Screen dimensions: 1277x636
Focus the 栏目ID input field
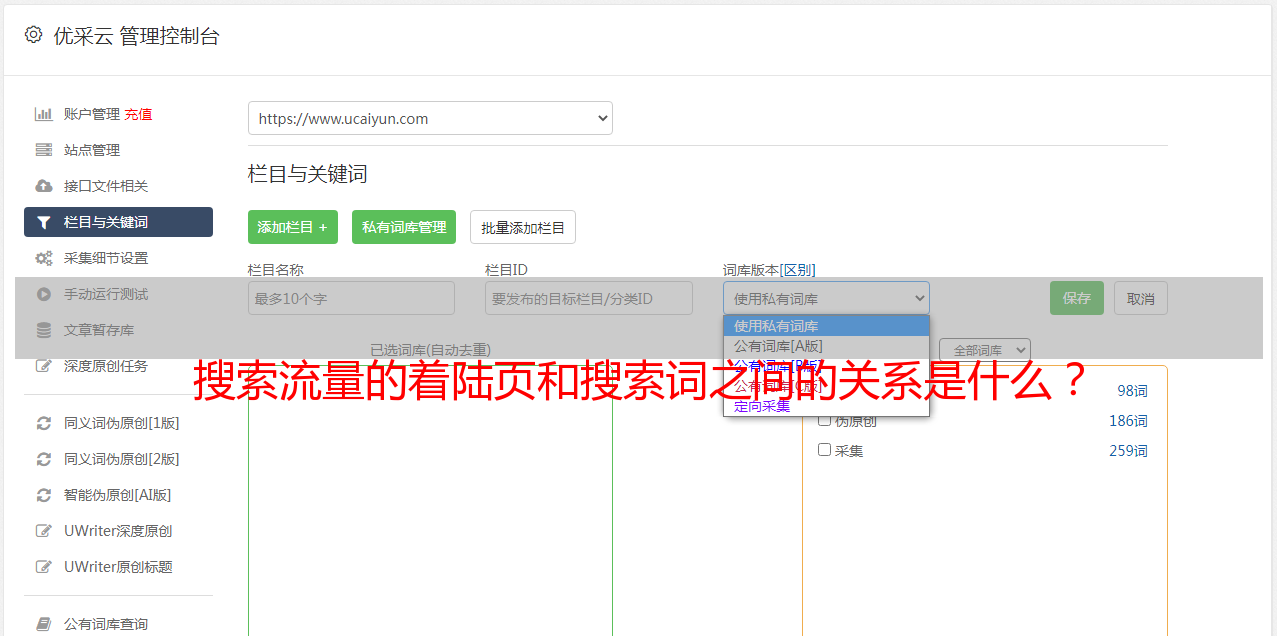pos(589,298)
